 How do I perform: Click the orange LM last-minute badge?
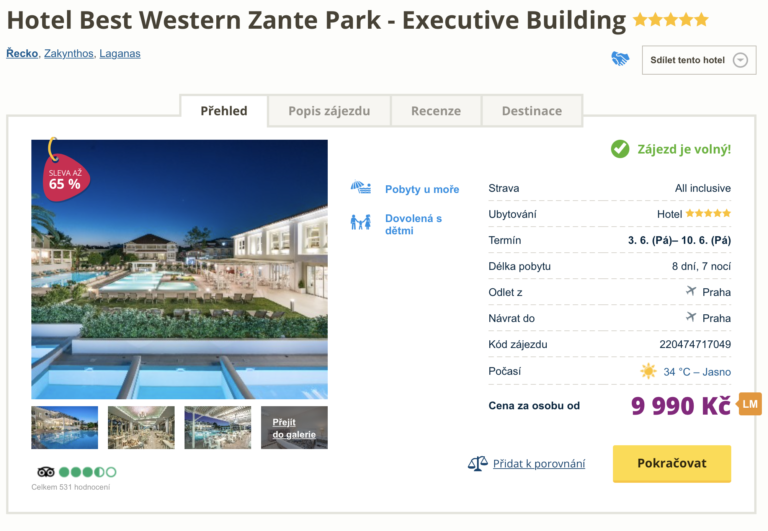pos(750,404)
